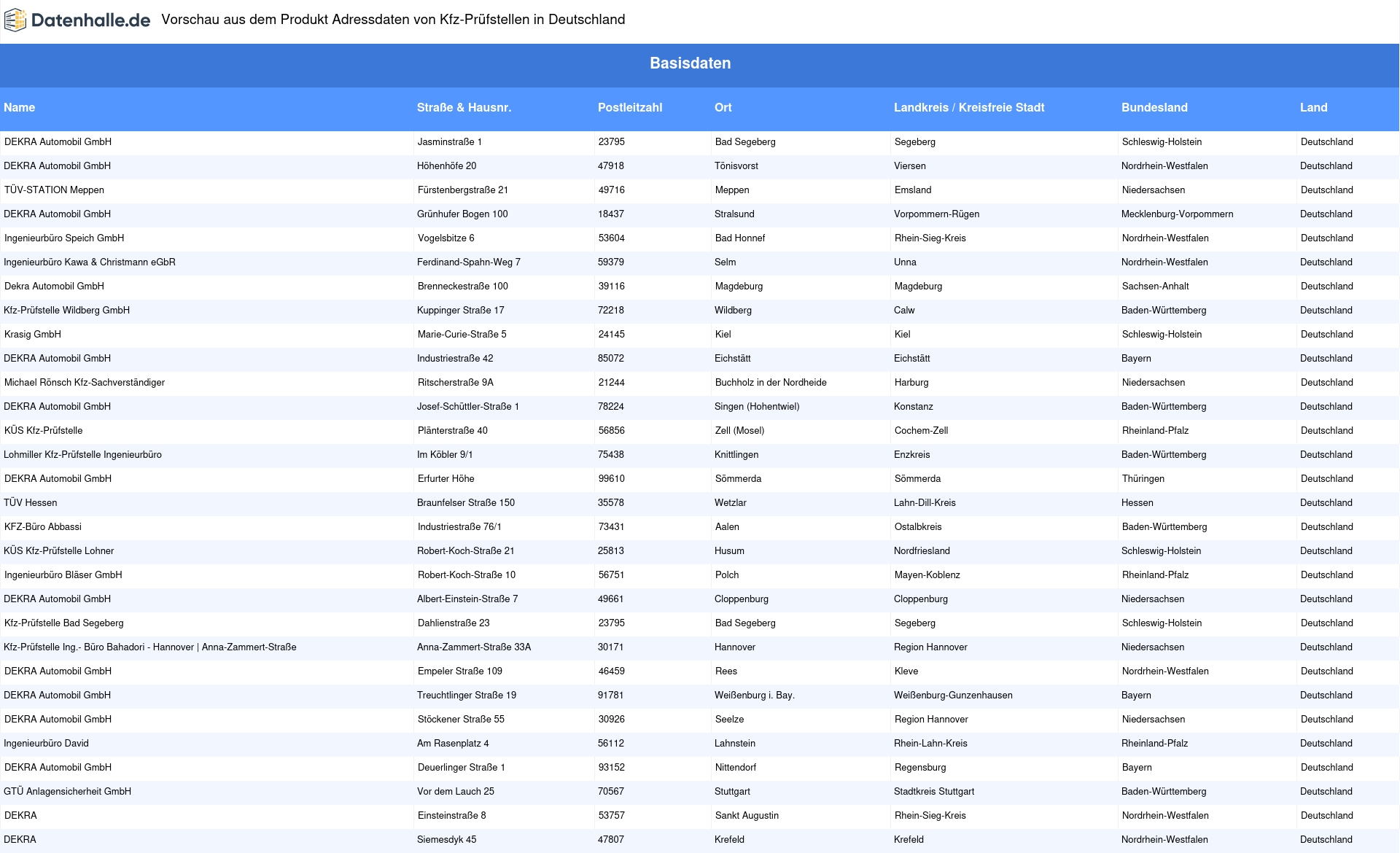Screen dimensions: 1400x853
Task: Click the Sachsen-Anhalt state cell
Action: coord(1156,286)
